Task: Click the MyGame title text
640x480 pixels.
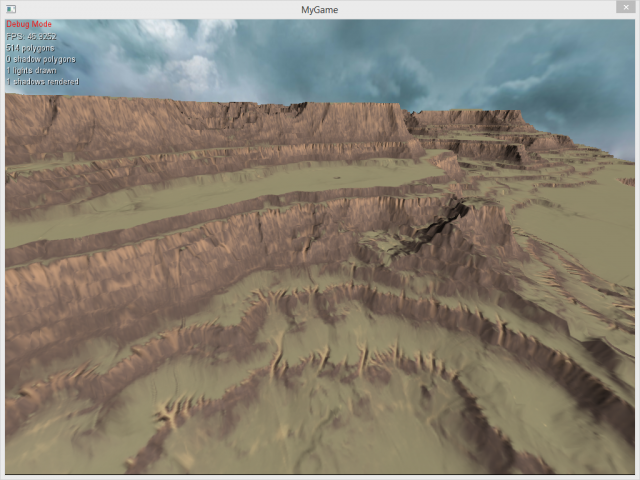Action: point(320,9)
